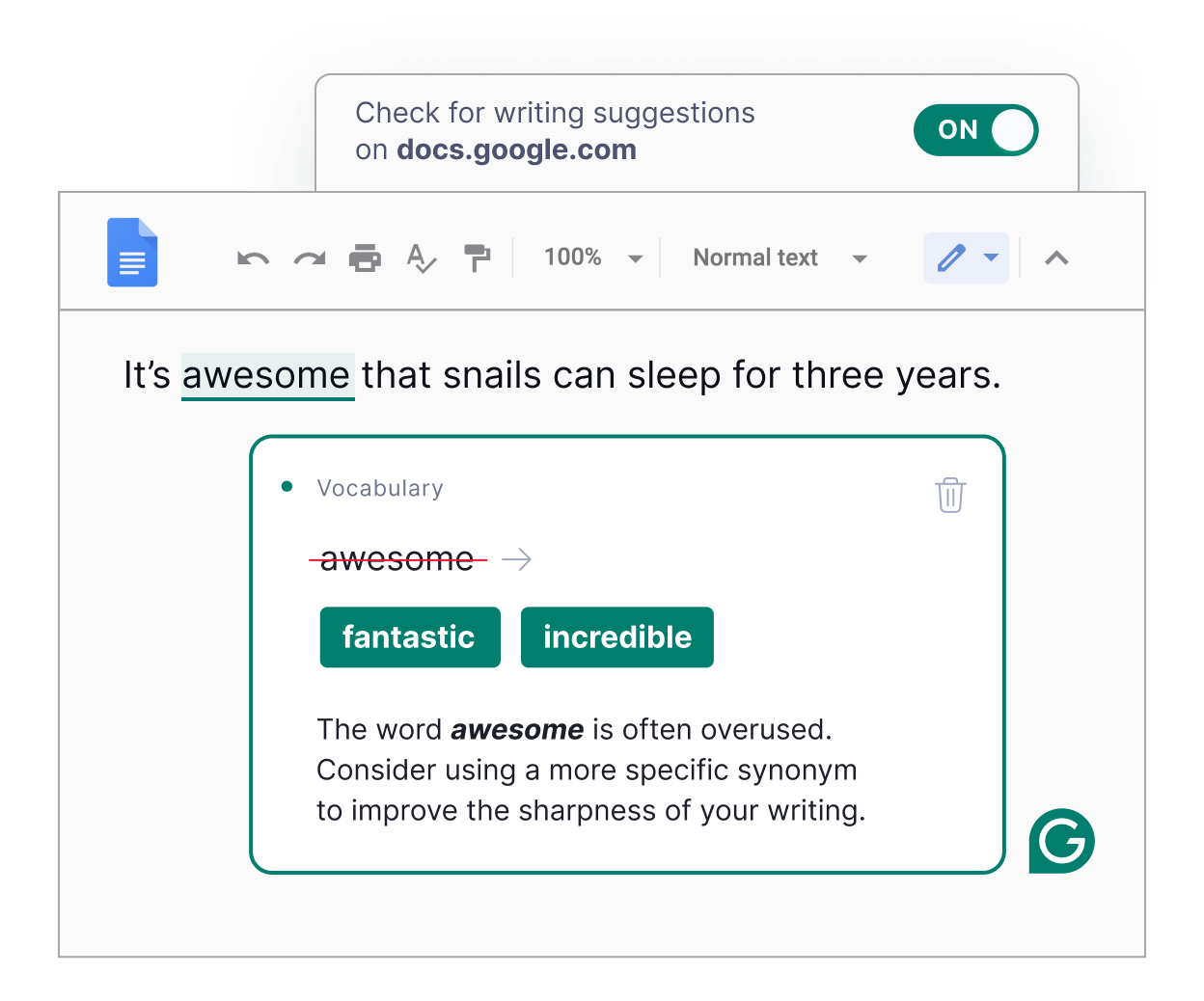Click the struck-through awesome in the card
1204x1001 pixels.
pyautogui.click(x=397, y=559)
